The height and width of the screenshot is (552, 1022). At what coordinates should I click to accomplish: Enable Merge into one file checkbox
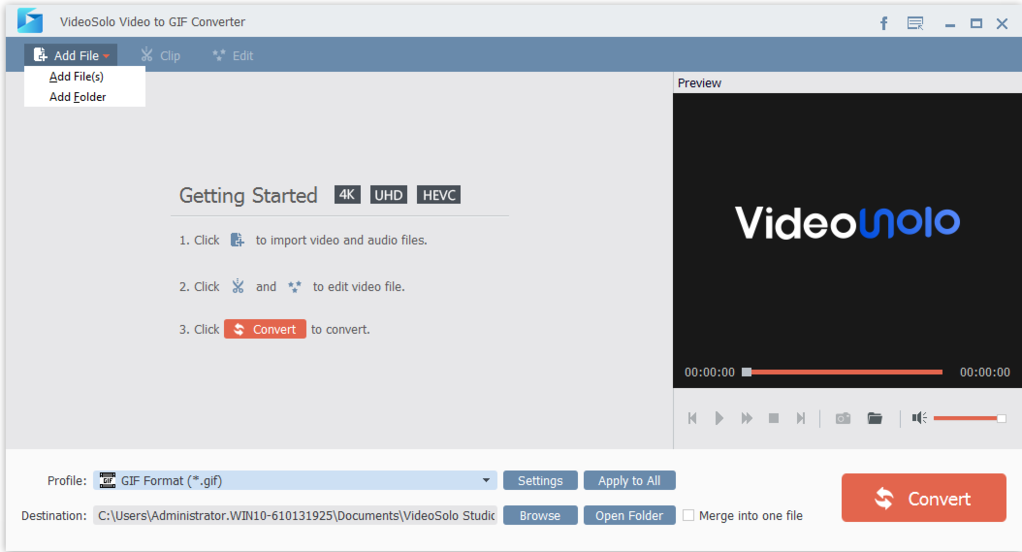[x=688, y=516]
